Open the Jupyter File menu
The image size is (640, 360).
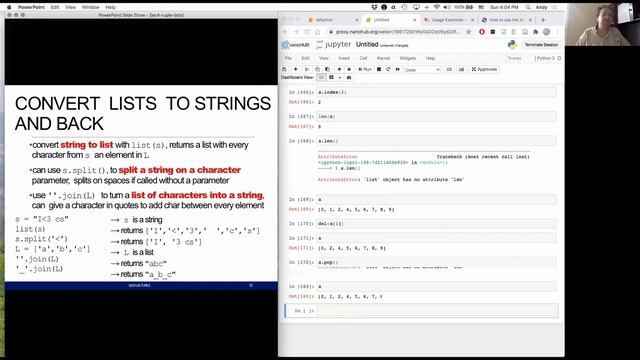click(x=288, y=58)
